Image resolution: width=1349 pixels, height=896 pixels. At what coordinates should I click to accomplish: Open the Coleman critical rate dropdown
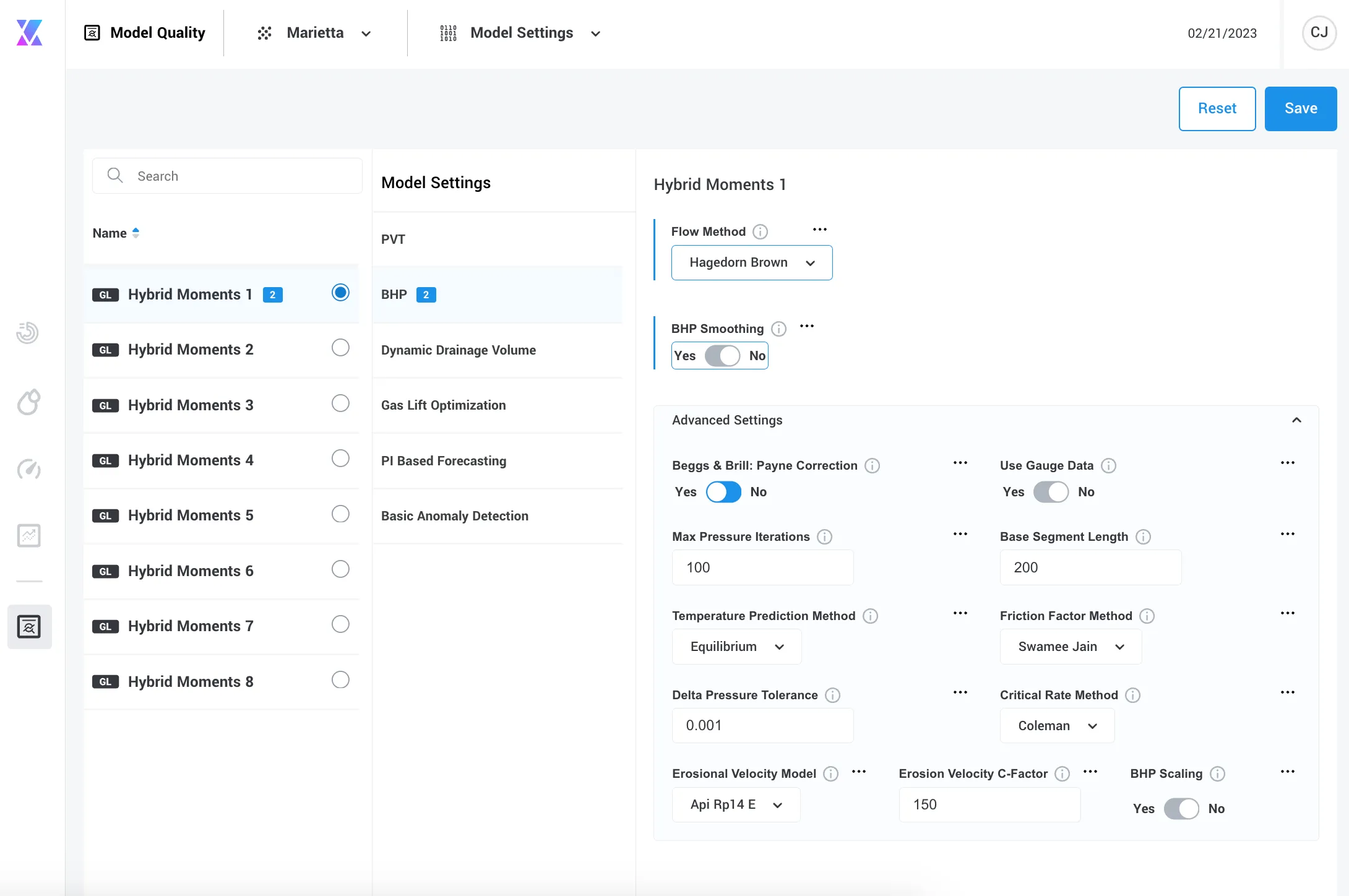point(1057,726)
